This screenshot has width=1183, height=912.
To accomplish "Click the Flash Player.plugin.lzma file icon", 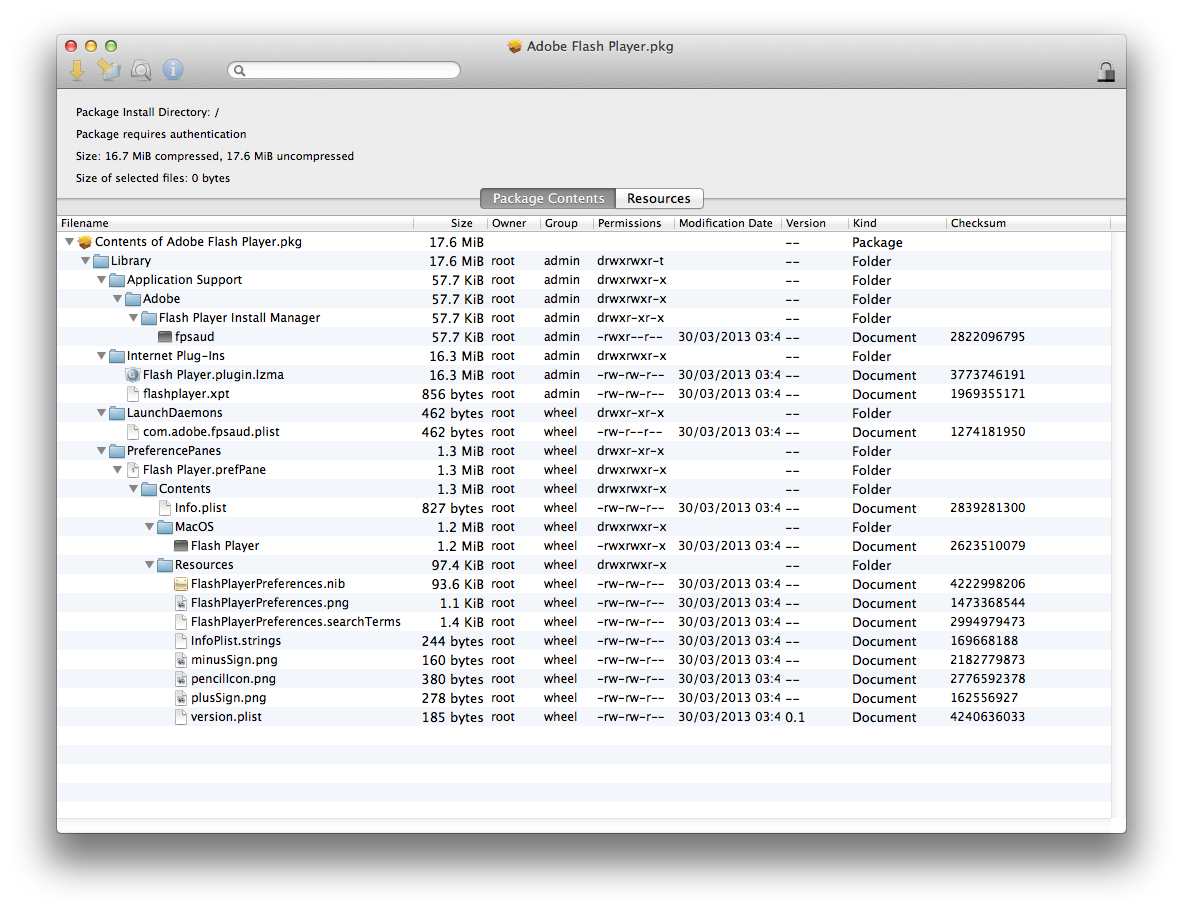I will coord(133,375).
